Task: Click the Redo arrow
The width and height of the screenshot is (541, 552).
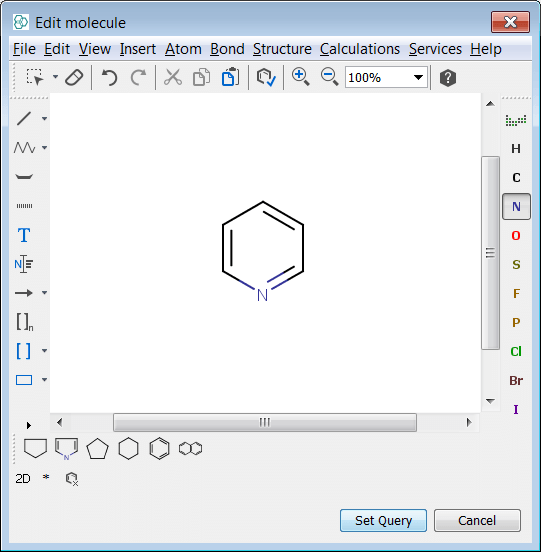Action: pos(138,77)
